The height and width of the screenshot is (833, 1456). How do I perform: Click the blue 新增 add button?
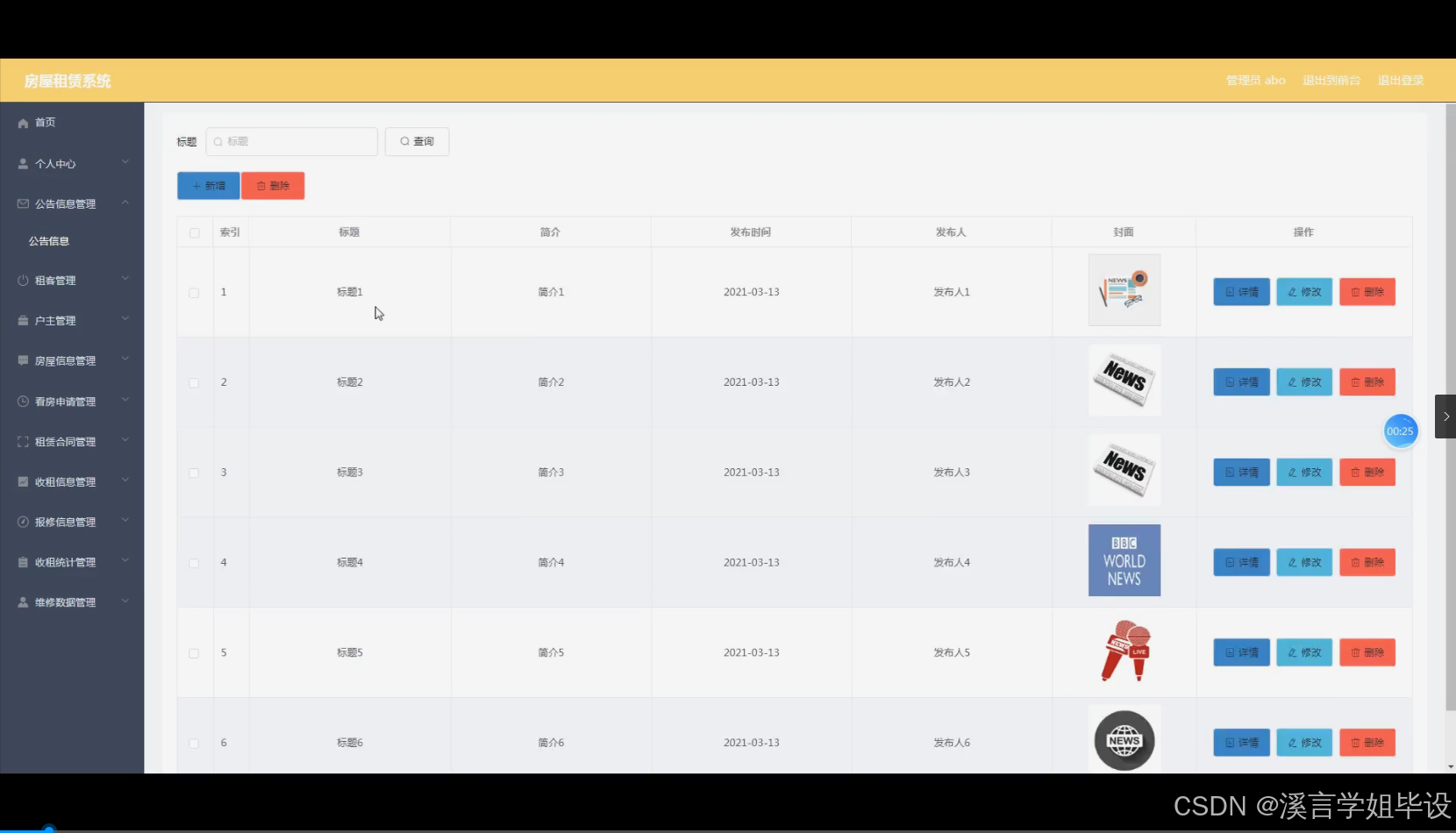coord(209,186)
